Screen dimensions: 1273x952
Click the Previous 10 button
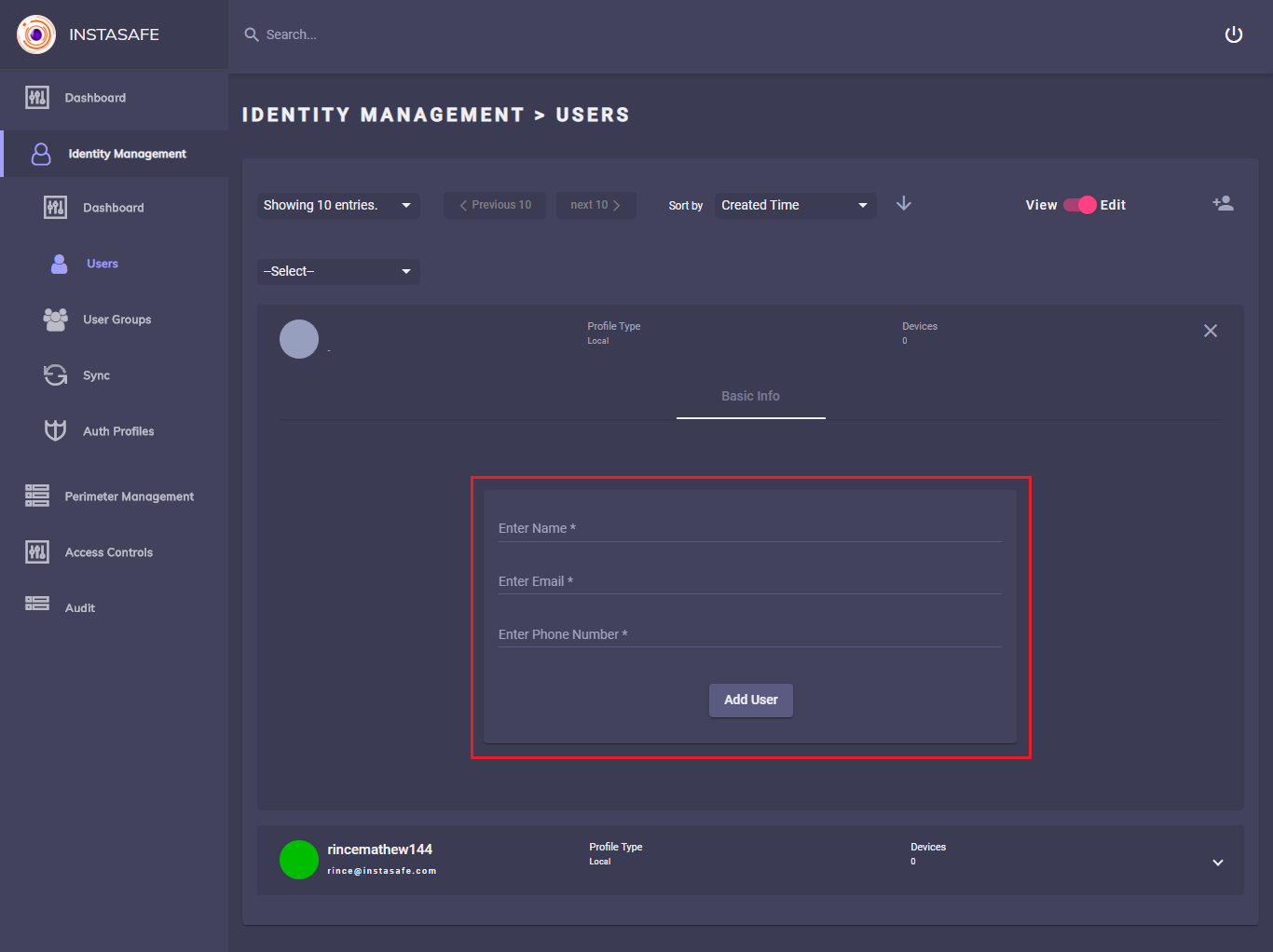coord(495,205)
